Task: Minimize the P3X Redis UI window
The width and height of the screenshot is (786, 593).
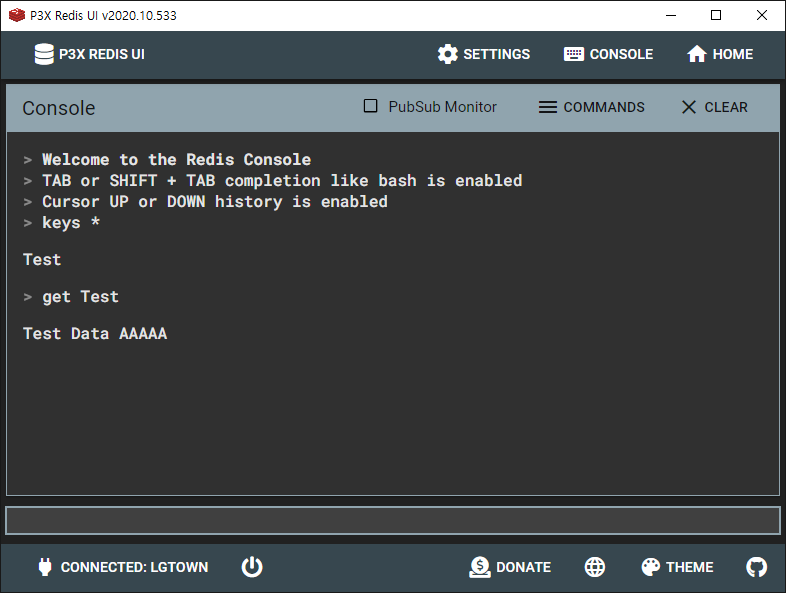Action: coord(671,15)
